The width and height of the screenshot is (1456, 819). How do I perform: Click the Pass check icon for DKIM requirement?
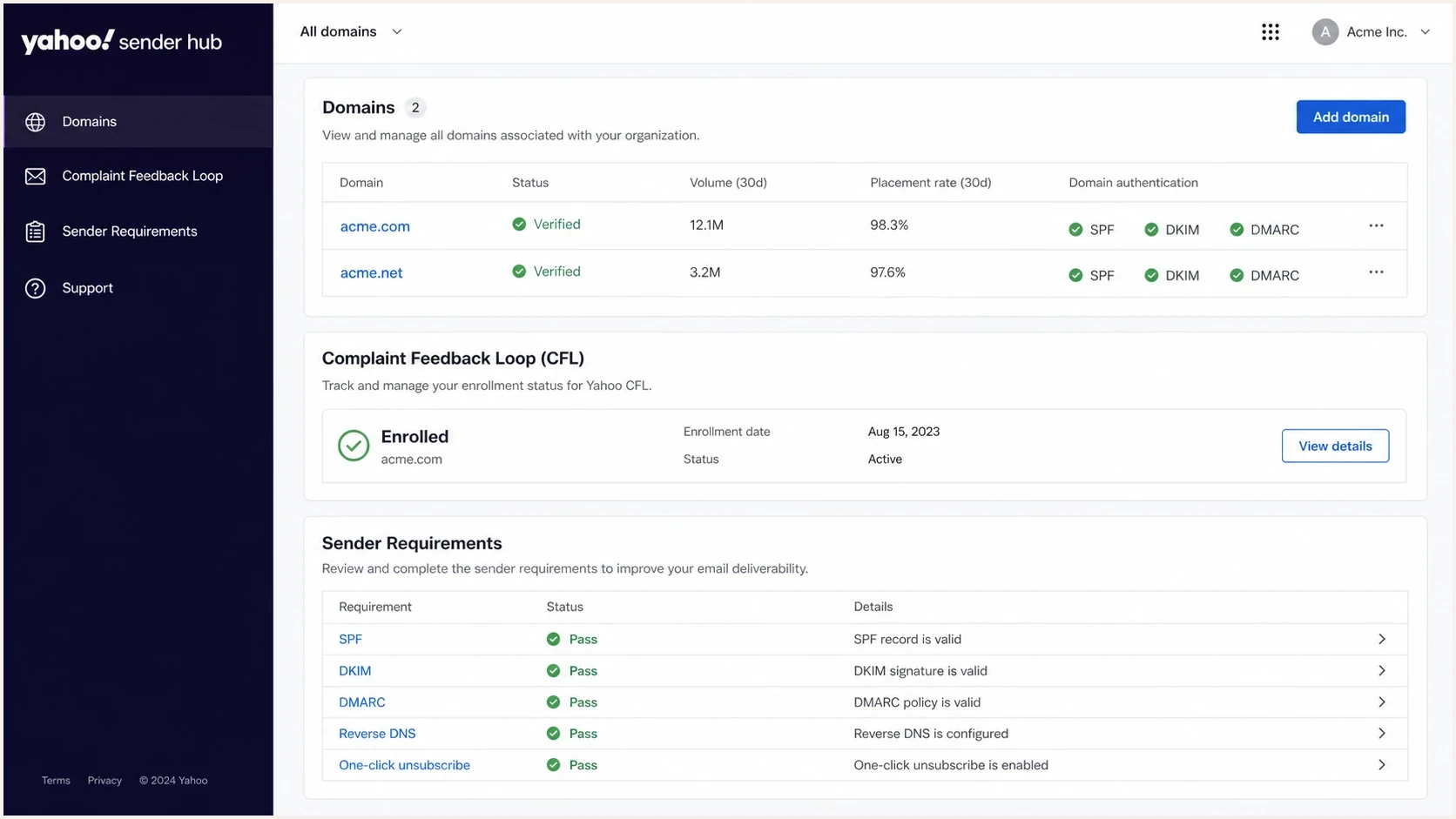pyautogui.click(x=553, y=671)
